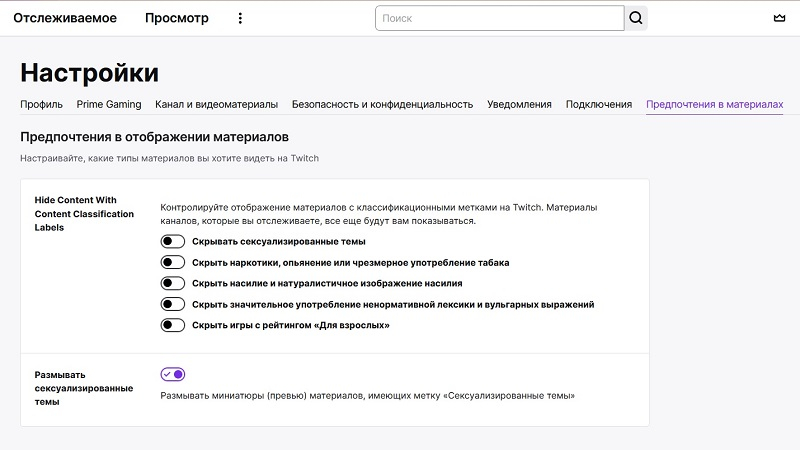800x450 pixels.
Task: Toggle "Скрывать сексуализированные темы" switch
Action: pyautogui.click(x=173, y=241)
